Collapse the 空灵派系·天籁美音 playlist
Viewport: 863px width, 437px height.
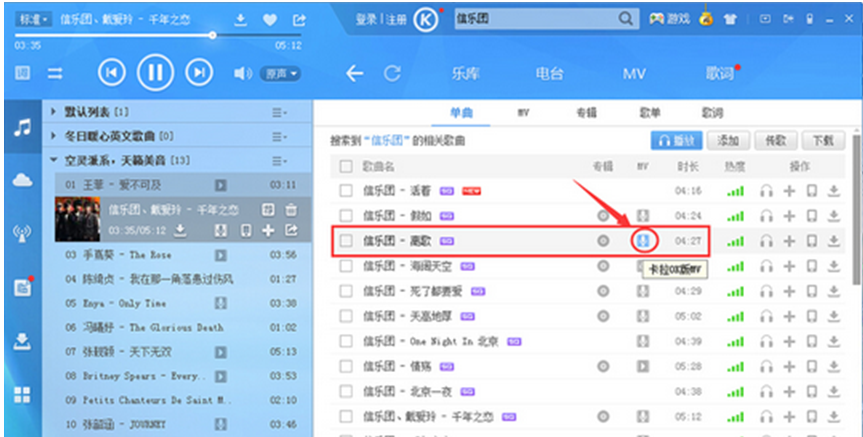[x=53, y=160]
